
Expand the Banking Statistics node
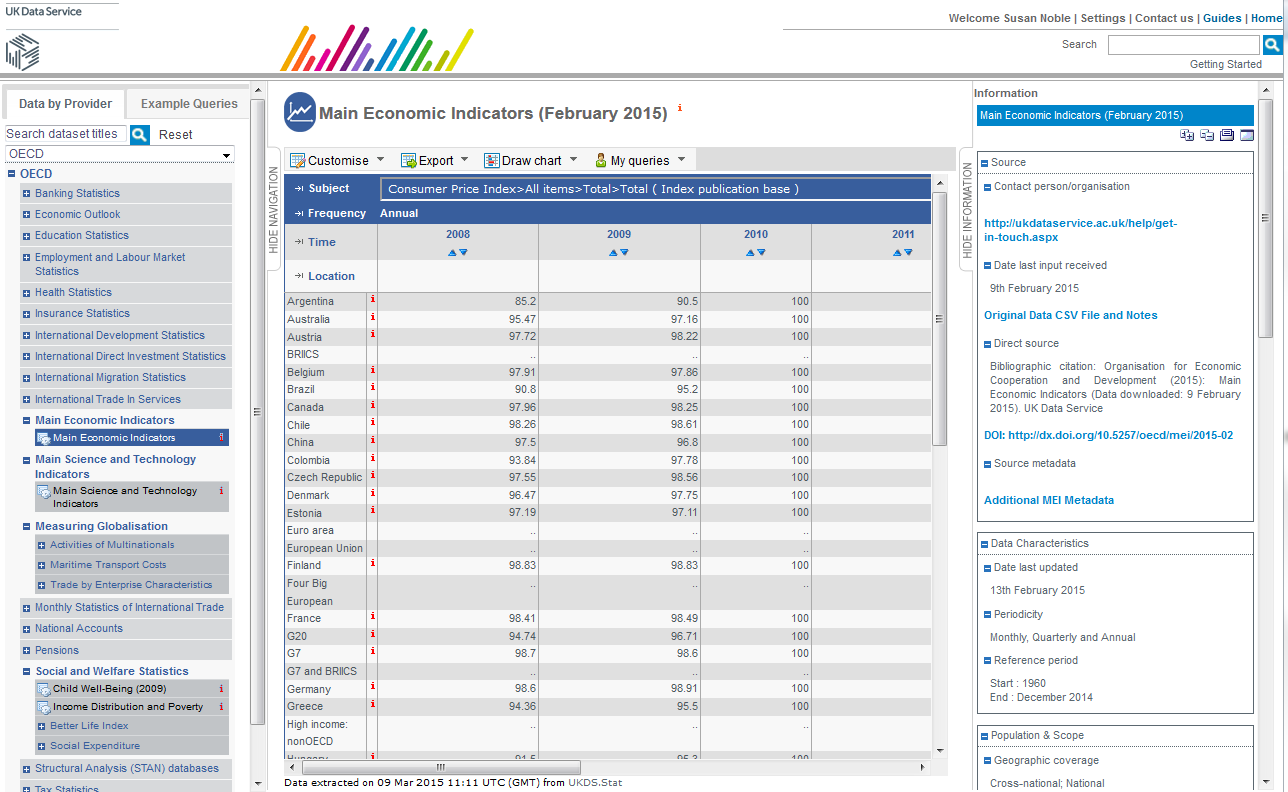coord(26,194)
